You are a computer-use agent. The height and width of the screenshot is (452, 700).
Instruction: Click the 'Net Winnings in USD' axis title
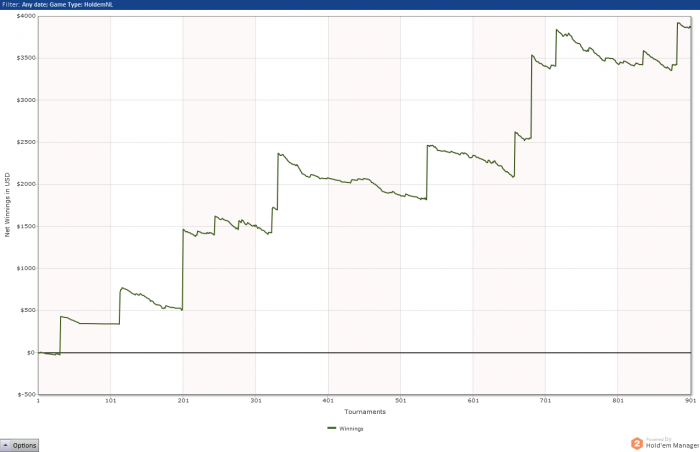(7, 205)
